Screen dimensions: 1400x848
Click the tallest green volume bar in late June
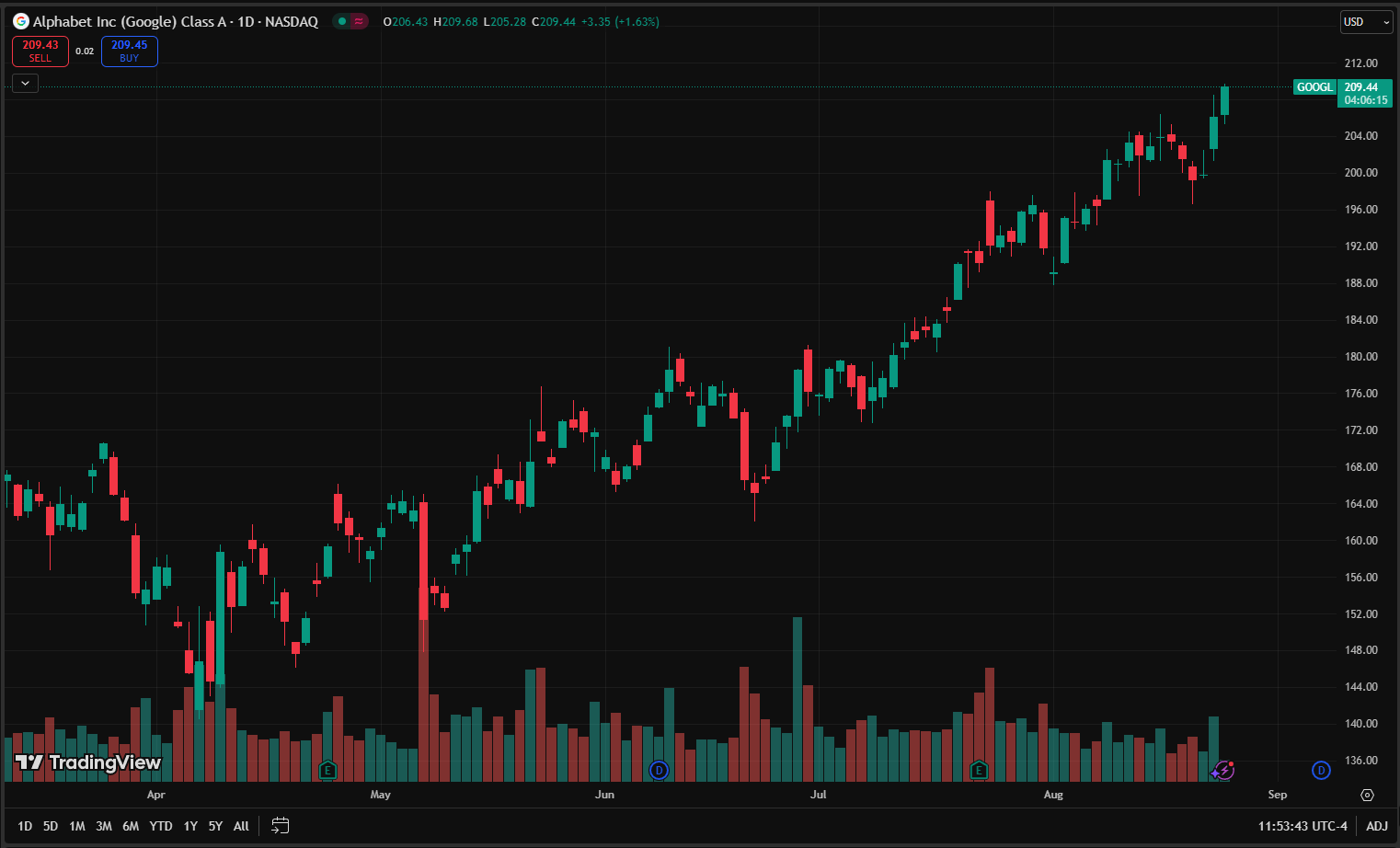[798, 699]
